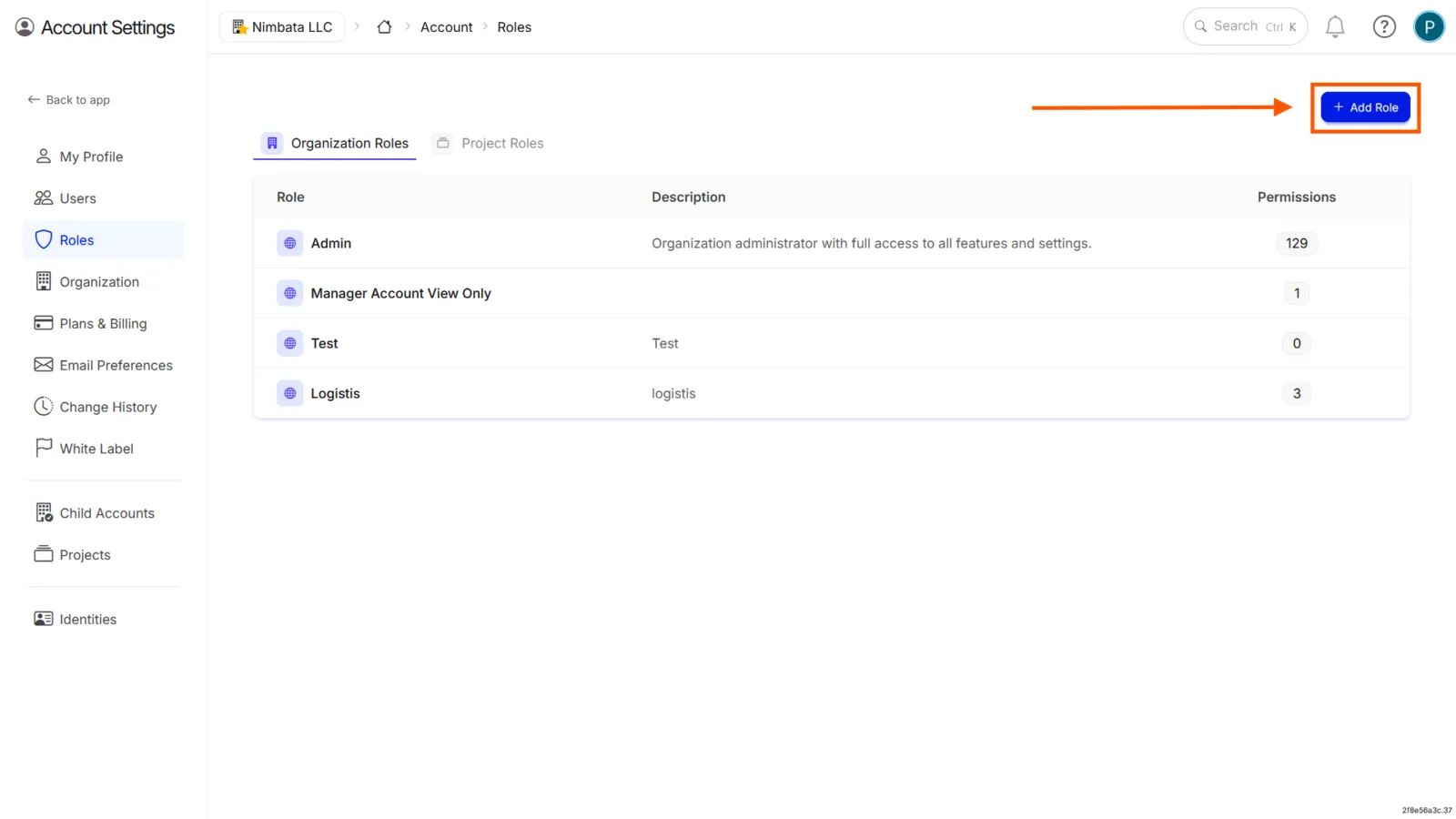Screen dimensions: 1456x819
Task: Open Email Preferences page
Action: pos(103,365)
